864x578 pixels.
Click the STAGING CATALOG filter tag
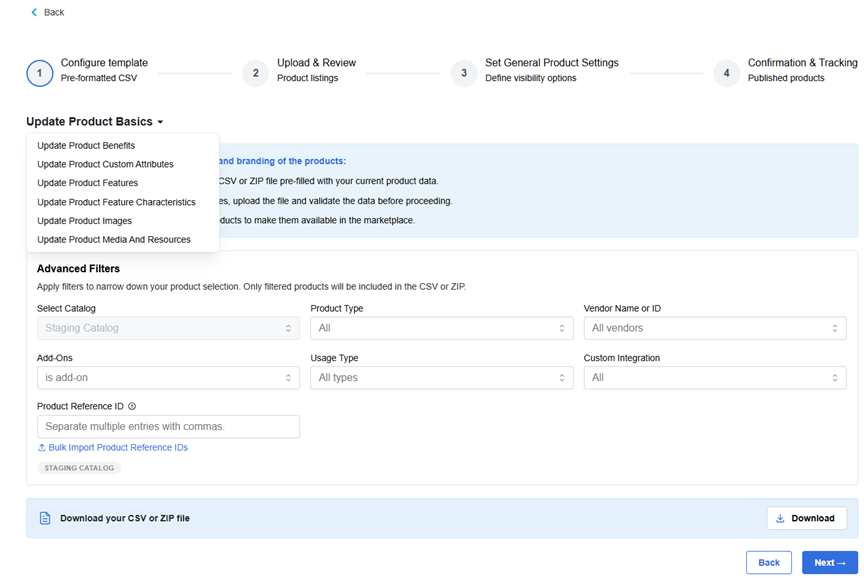tap(79, 468)
